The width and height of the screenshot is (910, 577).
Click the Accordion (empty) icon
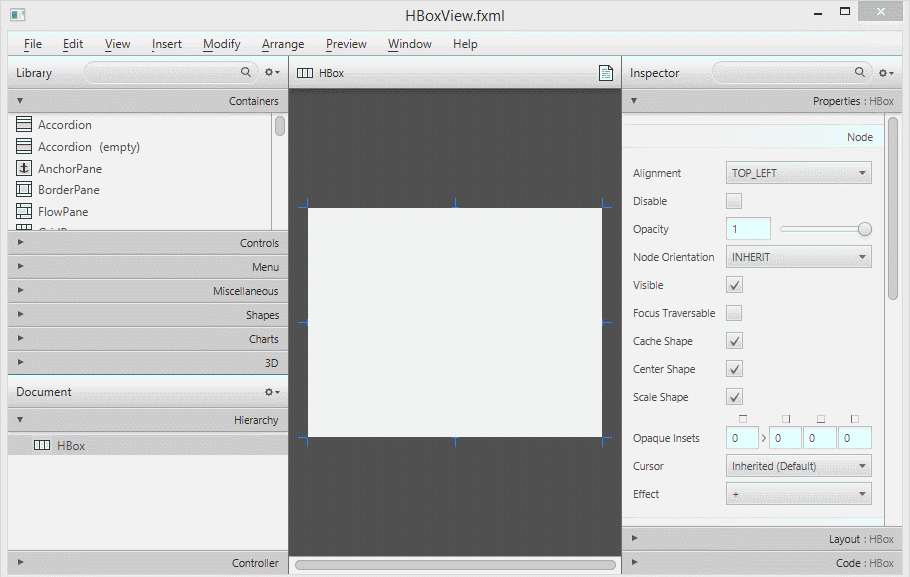coord(24,146)
